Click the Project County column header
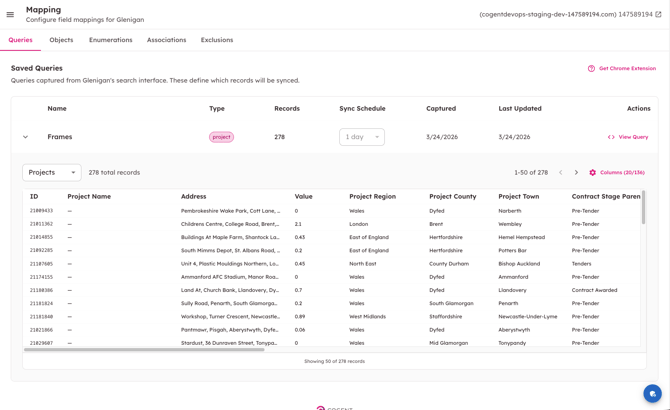670x410 pixels. coord(453,196)
